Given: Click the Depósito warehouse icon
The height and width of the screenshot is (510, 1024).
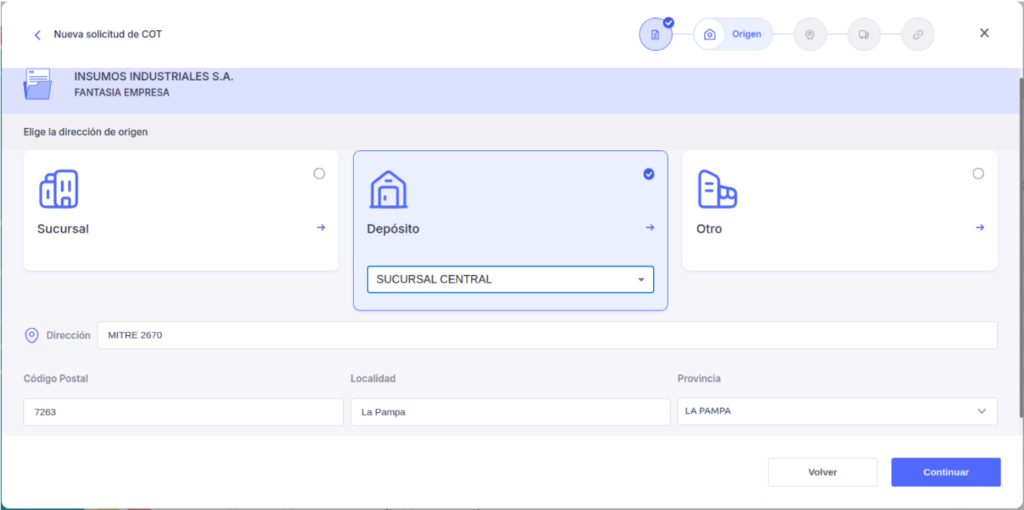Looking at the screenshot, I should point(389,189).
